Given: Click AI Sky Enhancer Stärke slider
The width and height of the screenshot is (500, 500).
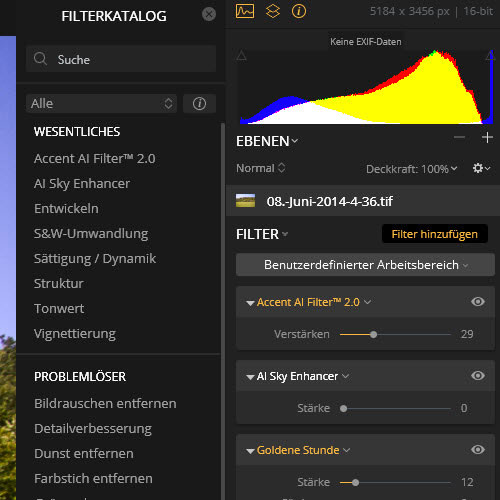Looking at the screenshot, I should click(x=395, y=408).
